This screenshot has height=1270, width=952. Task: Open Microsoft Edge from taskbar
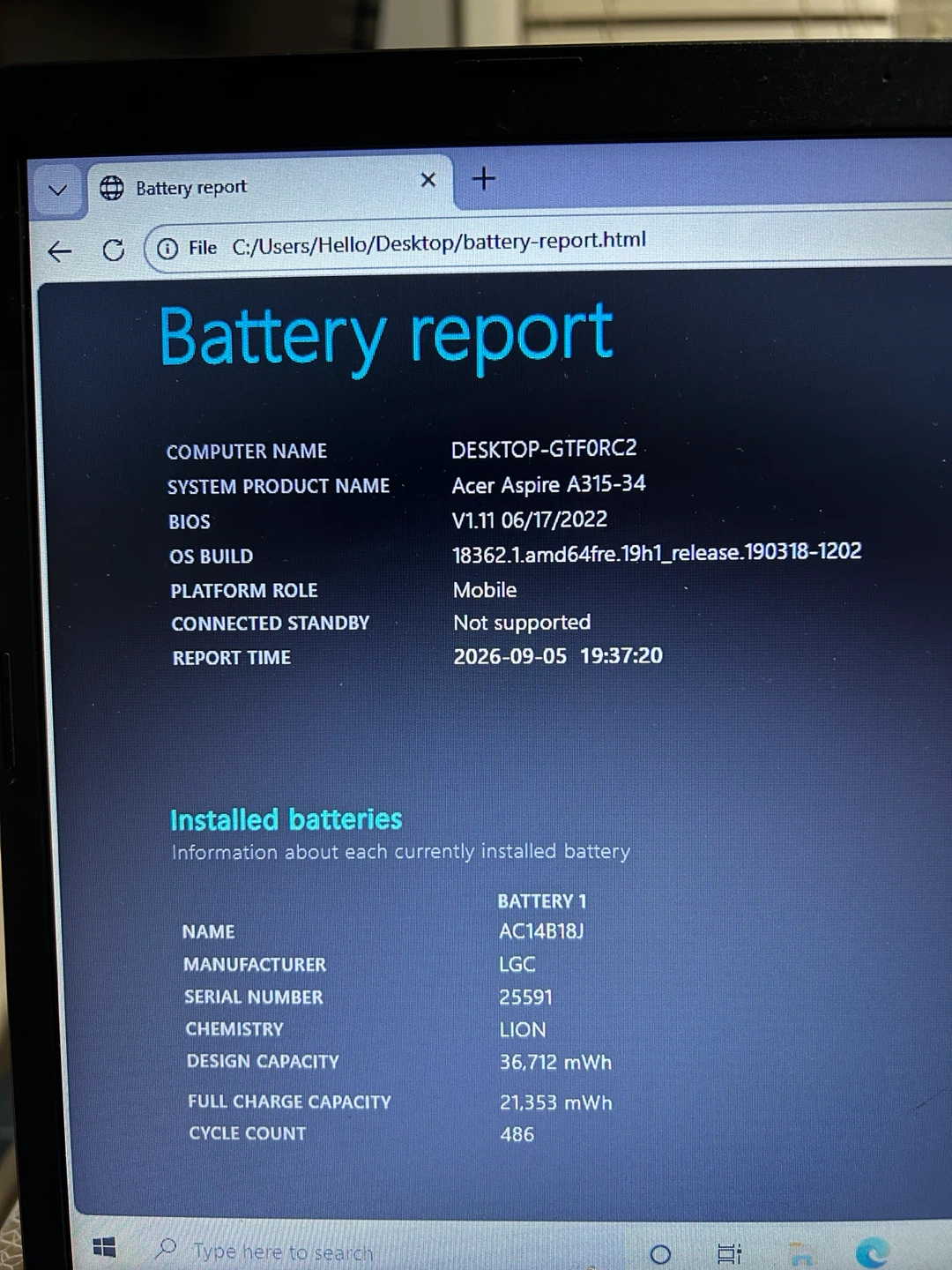pyautogui.click(x=872, y=1252)
